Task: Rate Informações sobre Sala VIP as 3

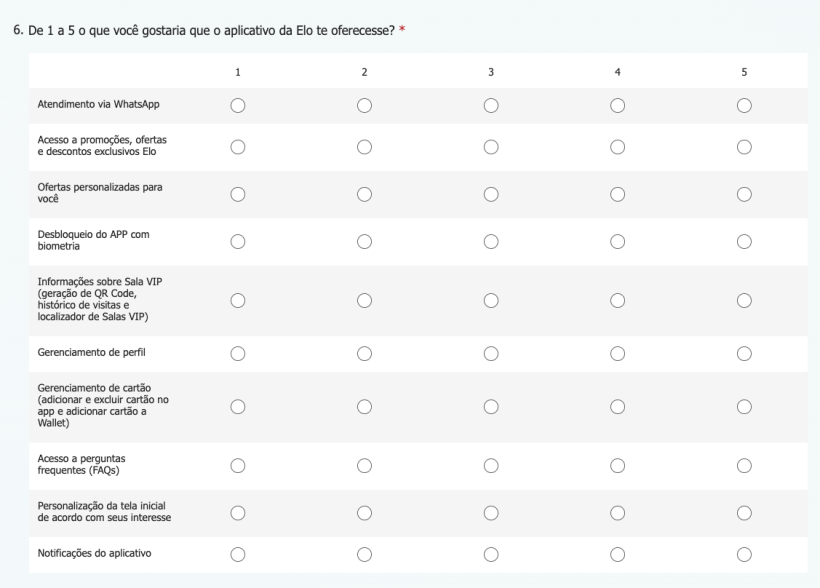Action: (491, 300)
